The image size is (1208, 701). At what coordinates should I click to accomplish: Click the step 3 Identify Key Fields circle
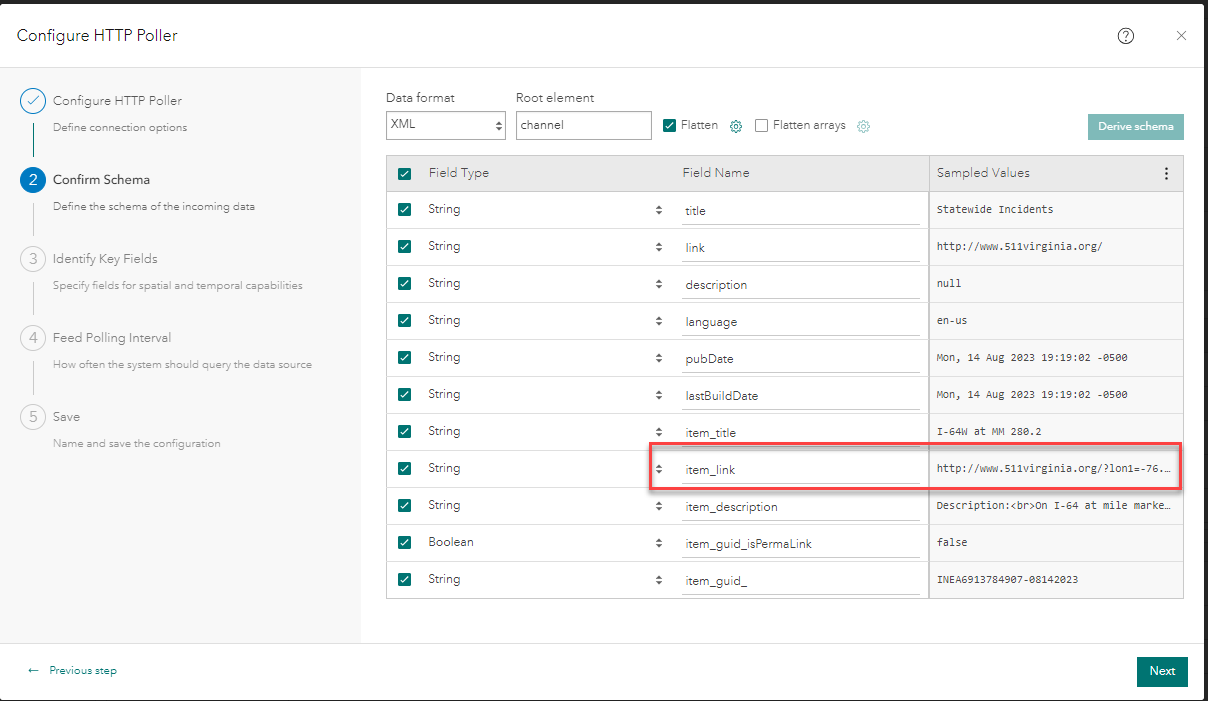(x=32, y=258)
